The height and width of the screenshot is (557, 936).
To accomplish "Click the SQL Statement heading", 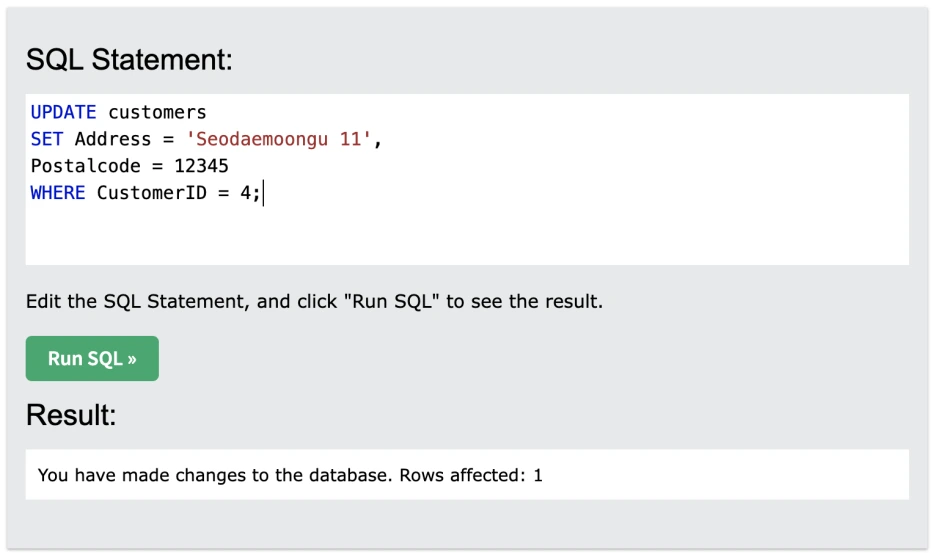I will 129,60.
